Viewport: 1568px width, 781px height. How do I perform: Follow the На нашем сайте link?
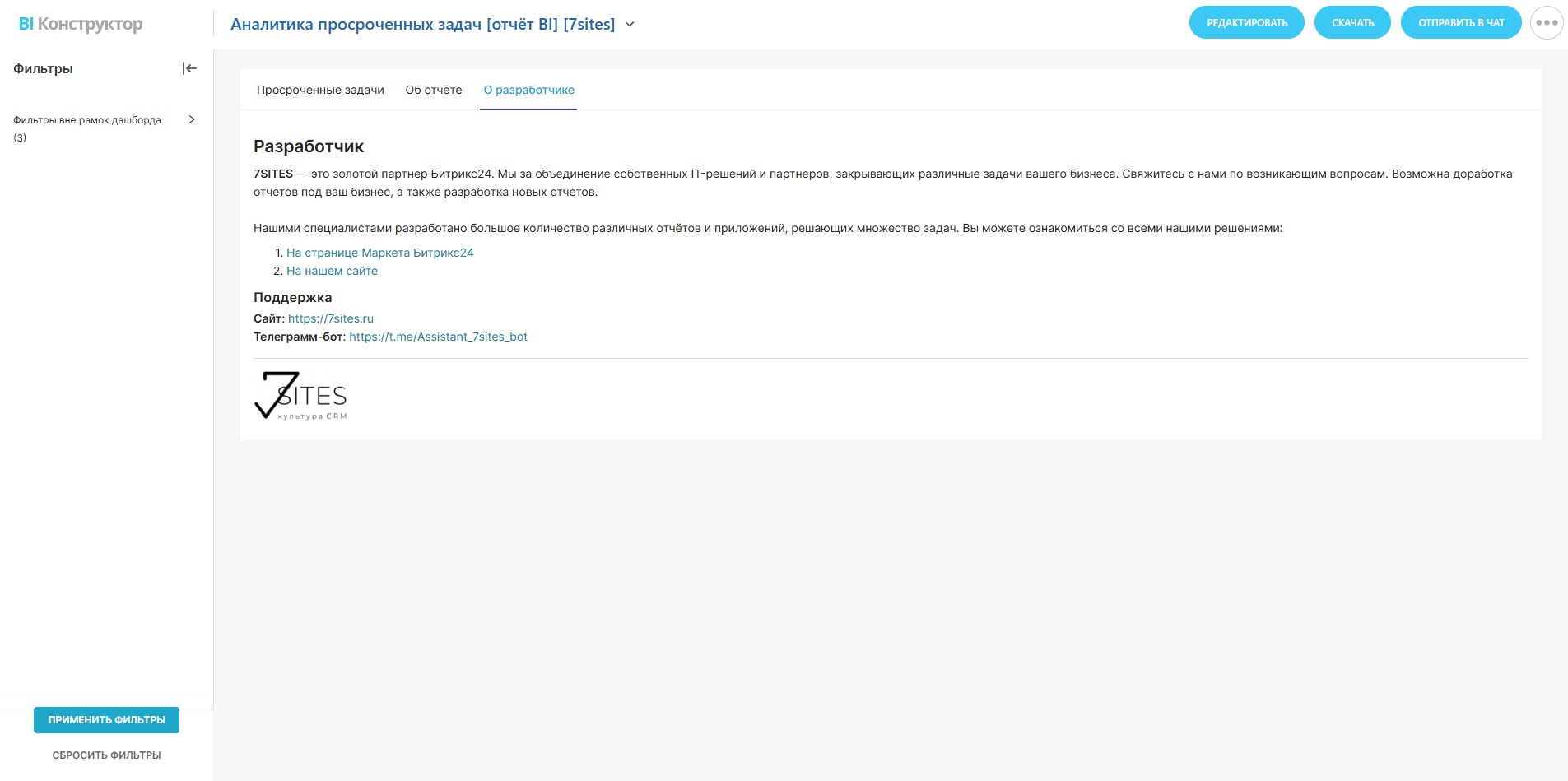(332, 271)
